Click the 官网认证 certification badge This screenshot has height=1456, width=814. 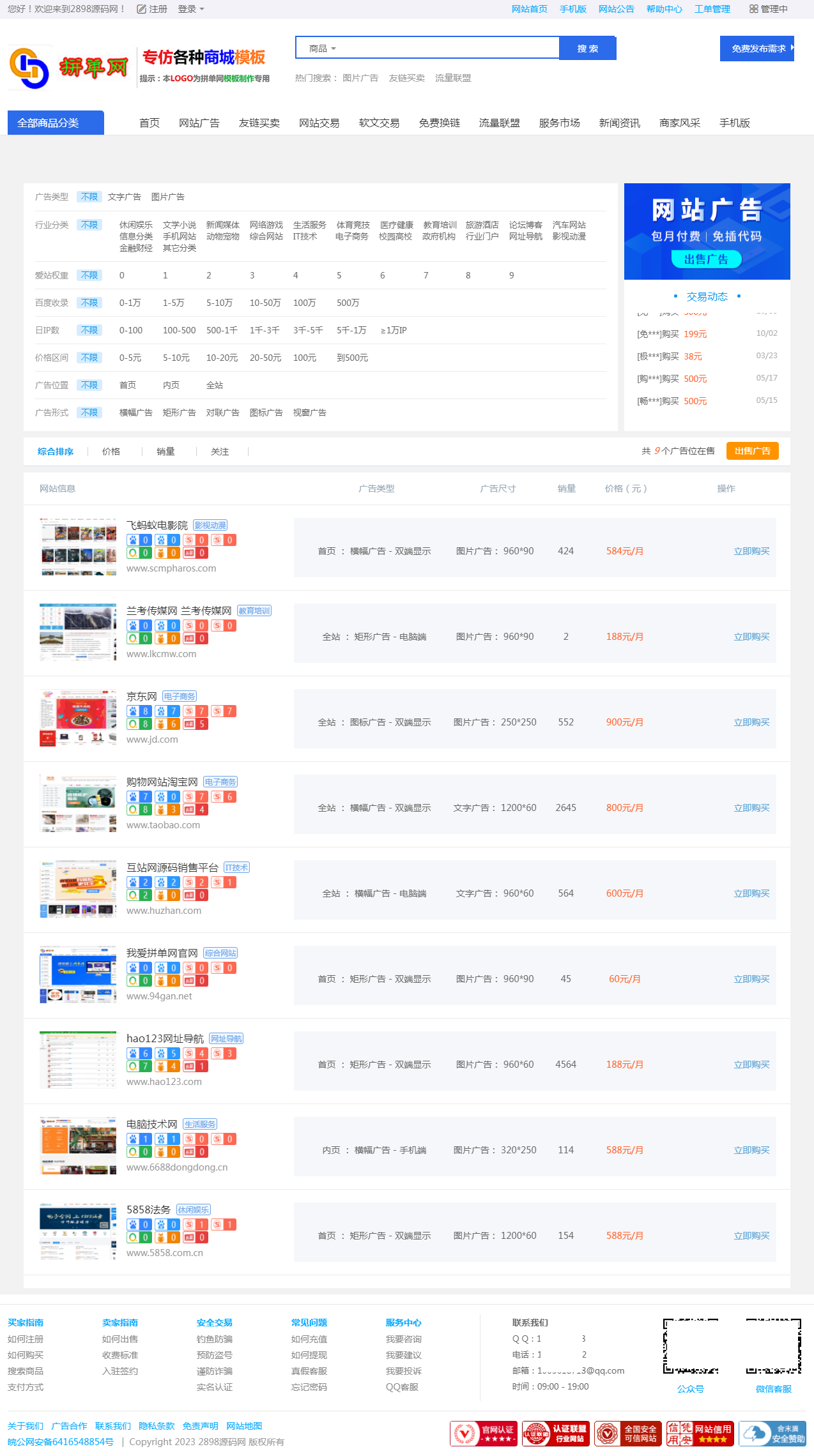point(483,1434)
